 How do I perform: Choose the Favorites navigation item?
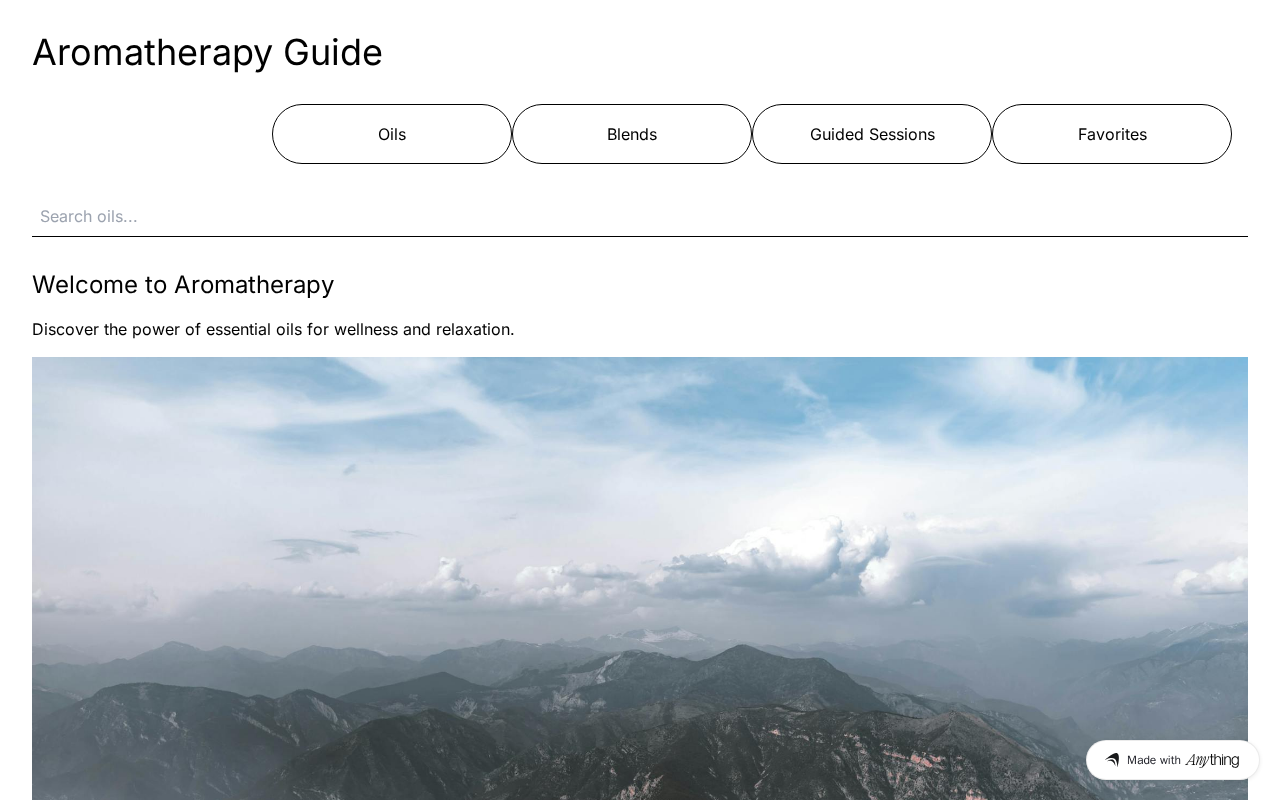click(x=1112, y=134)
